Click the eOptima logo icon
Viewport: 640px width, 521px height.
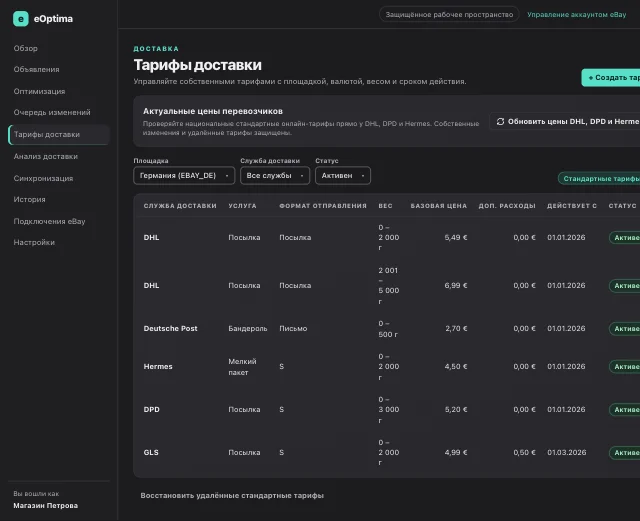[x=21, y=19]
